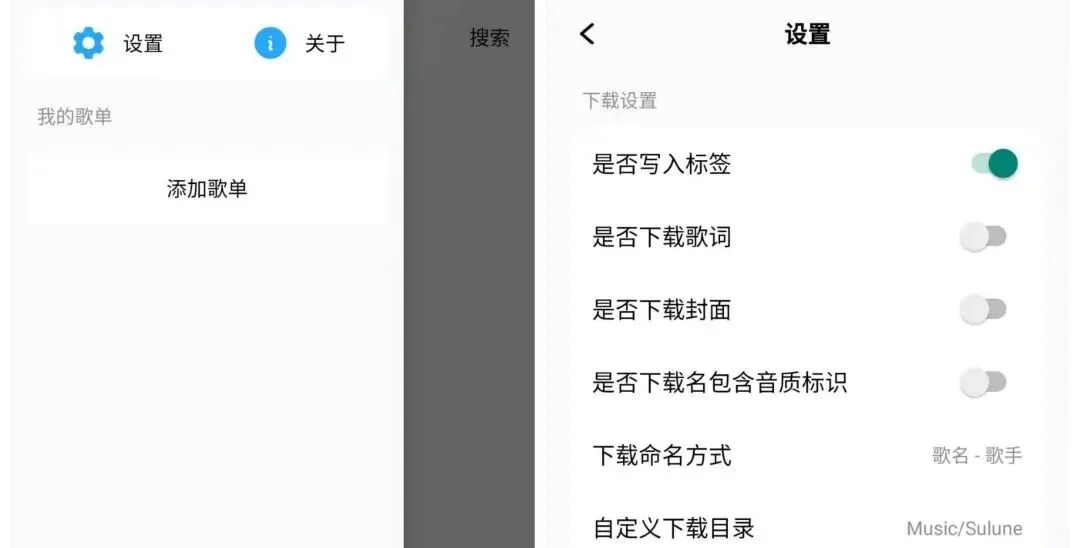The image size is (1080, 548).
Task: Toggle 是否下载名包含音质标识 on
Action: tap(983, 382)
